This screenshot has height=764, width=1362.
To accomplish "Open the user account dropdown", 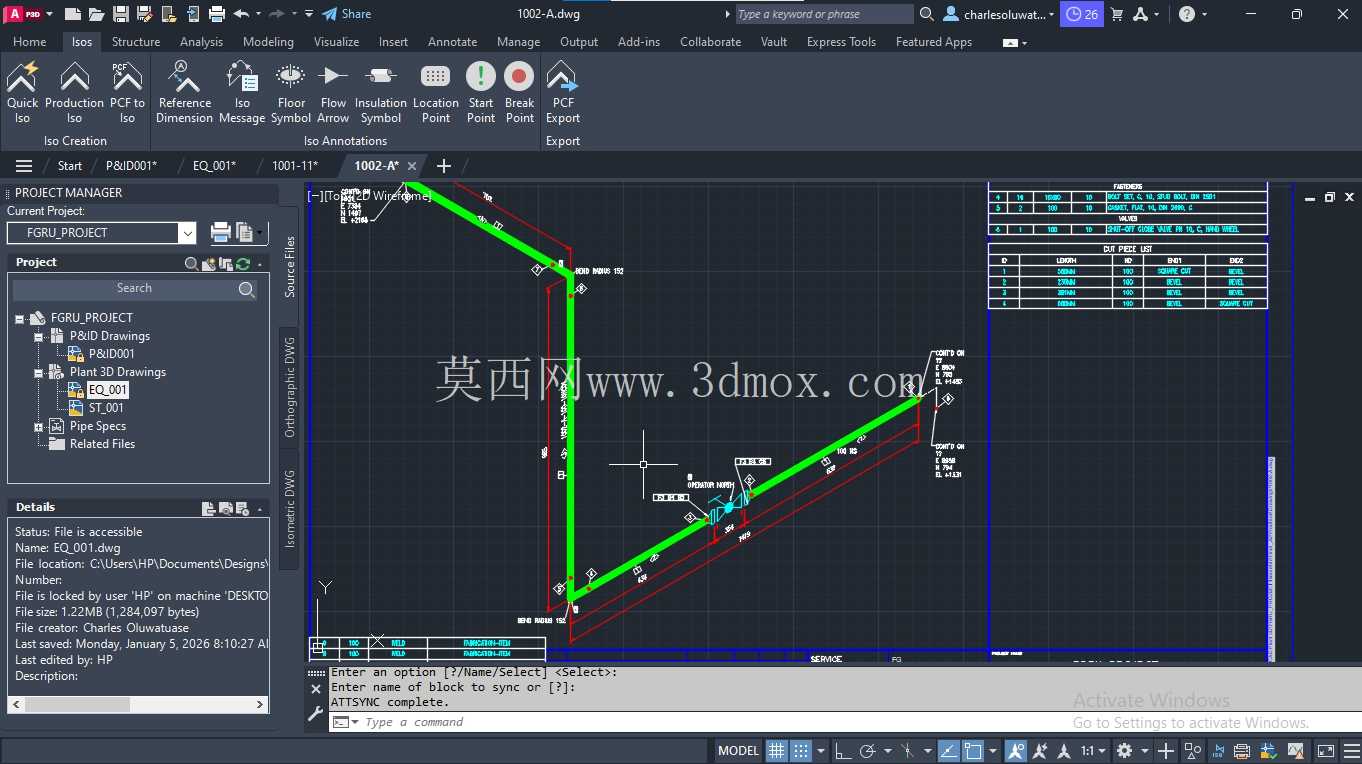I will click(1000, 14).
